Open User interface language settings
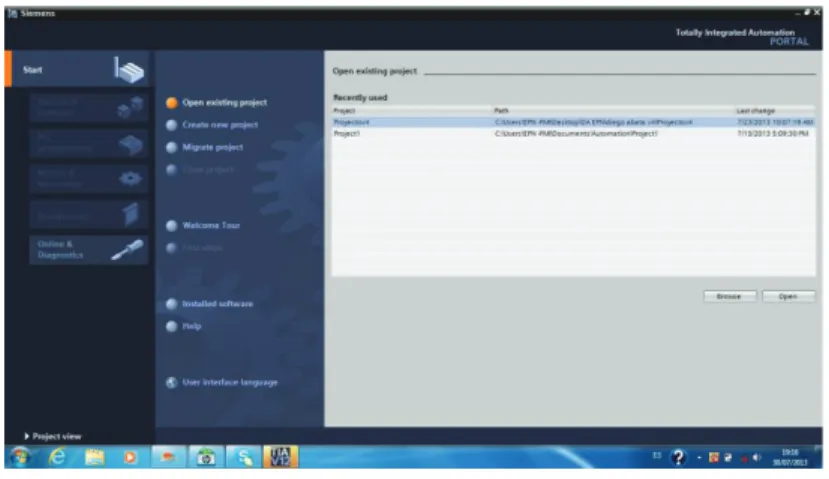Viewport: 829px width, 479px height. pyautogui.click(x=229, y=382)
